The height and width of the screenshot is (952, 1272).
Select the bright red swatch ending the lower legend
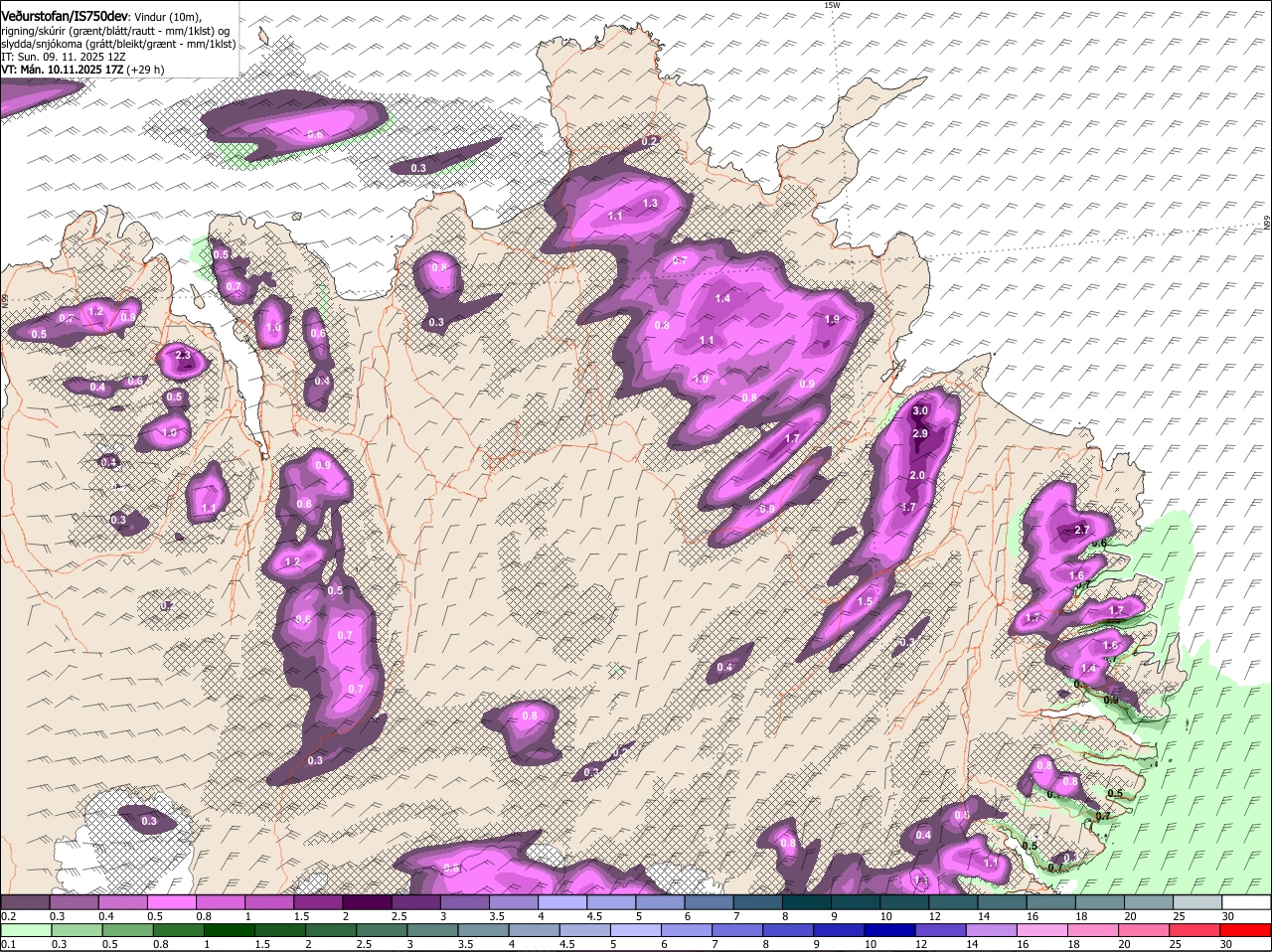tap(1246, 930)
